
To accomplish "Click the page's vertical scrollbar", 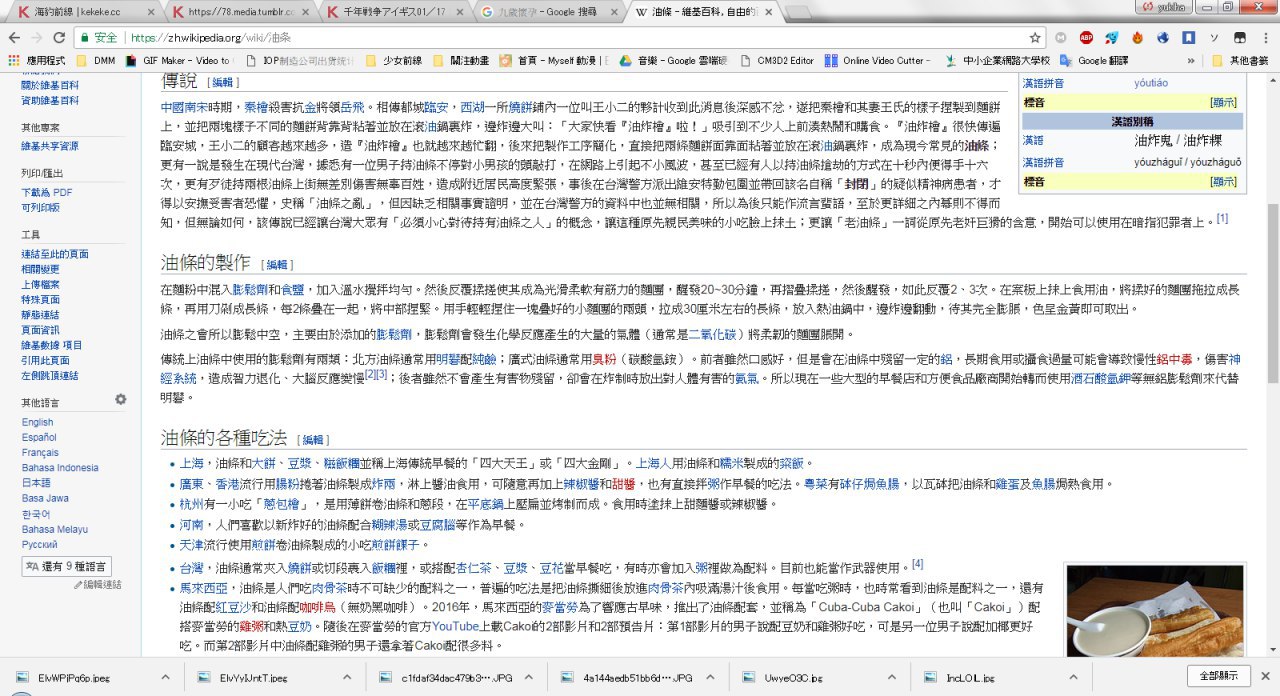I will pos(1272,300).
